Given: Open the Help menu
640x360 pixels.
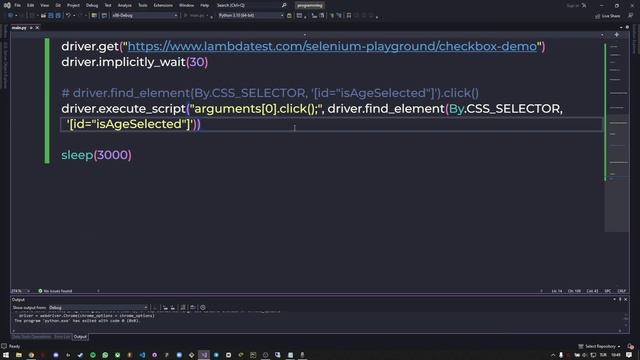Looking at the screenshot, I should pos(204,5).
